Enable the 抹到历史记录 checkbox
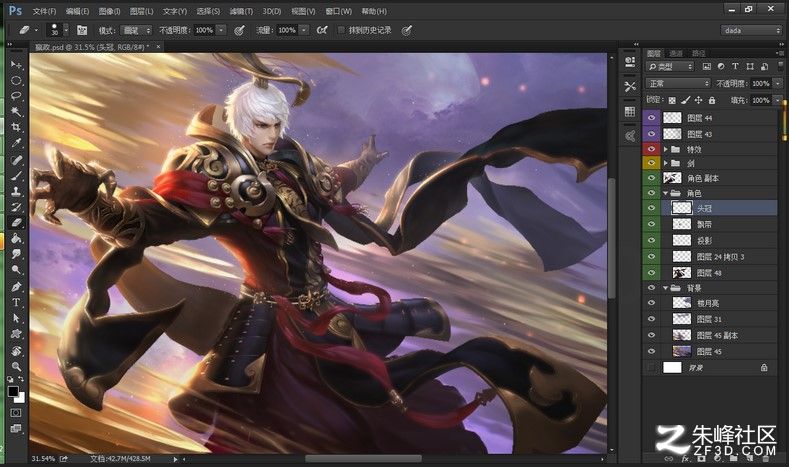Viewport: 789px width, 467px height. [x=341, y=31]
